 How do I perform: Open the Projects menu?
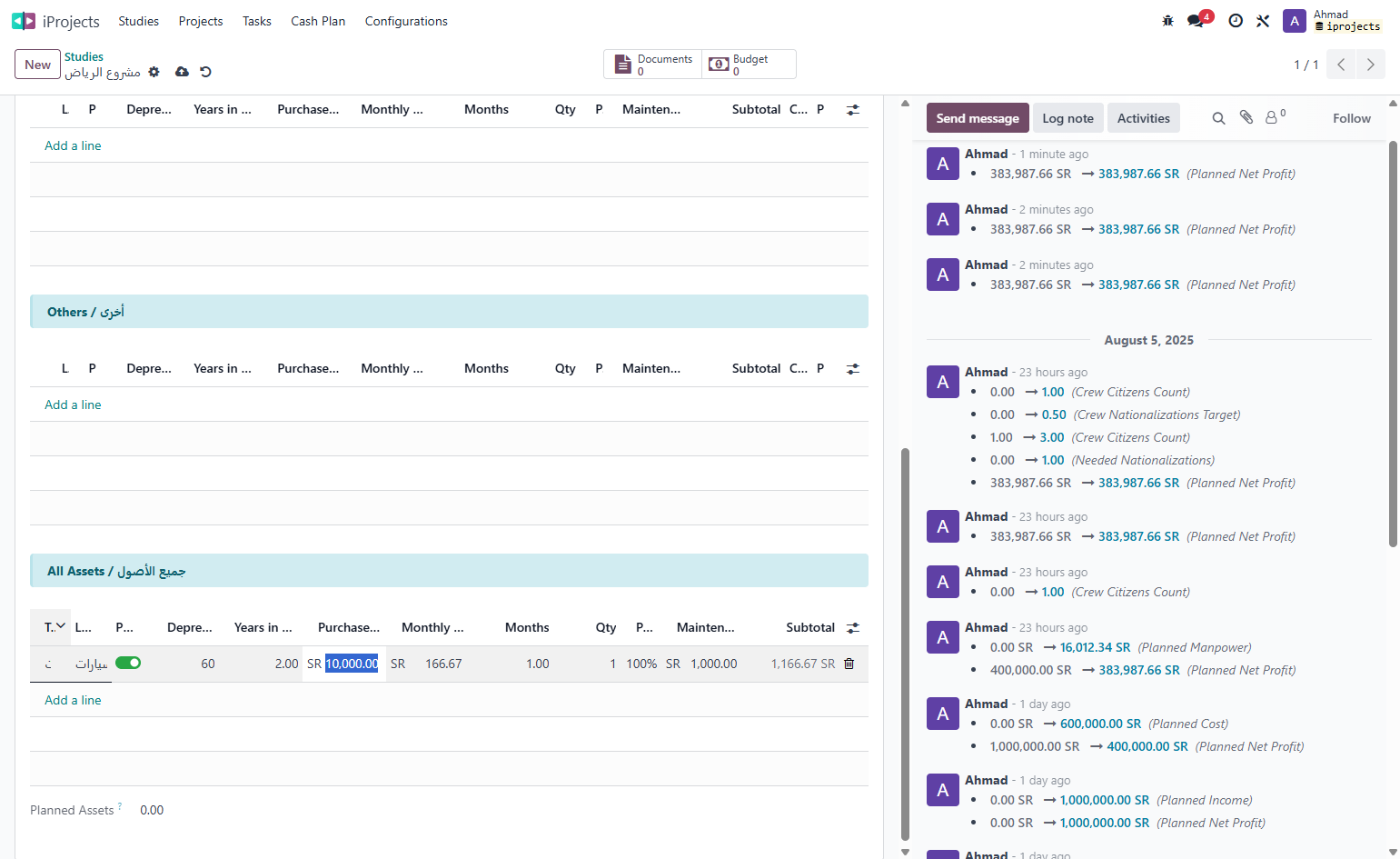[201, 21]
